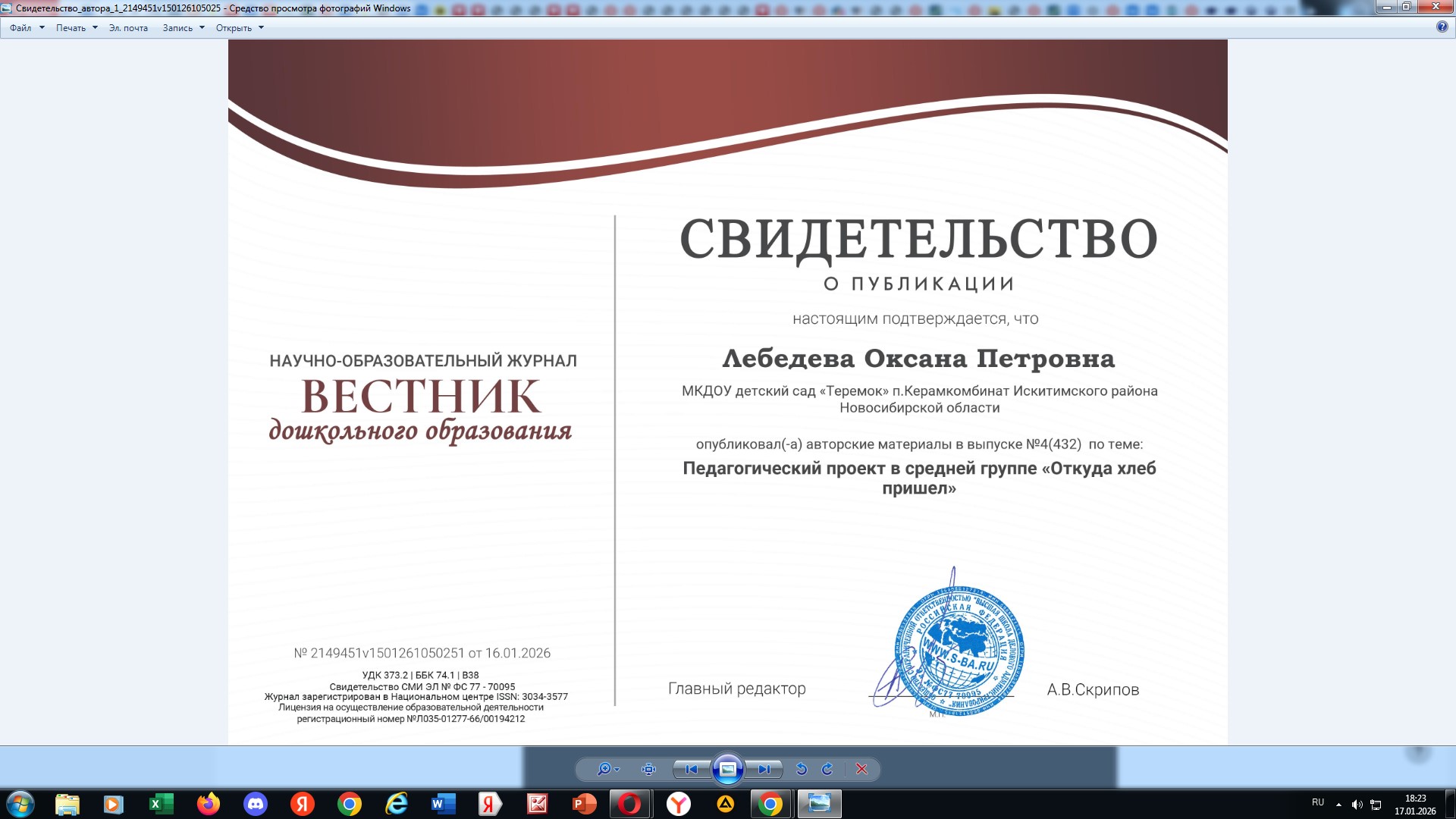Start the slide show playback
The height and width of the screenshot is (819, 1456).
point(727,769)
